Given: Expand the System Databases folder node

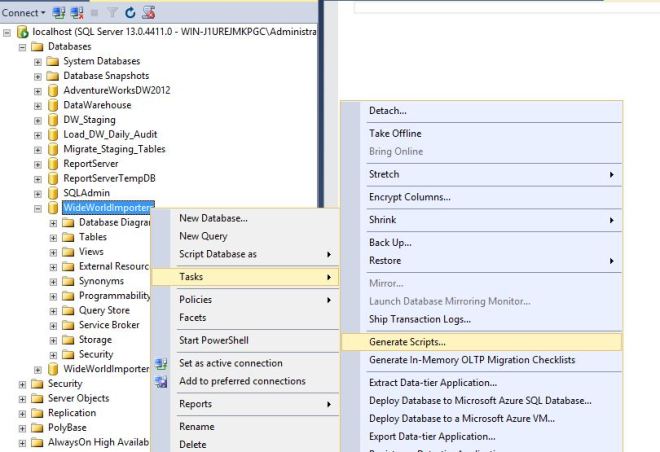Looking at the screenshot, I should (x=38, y=61).
